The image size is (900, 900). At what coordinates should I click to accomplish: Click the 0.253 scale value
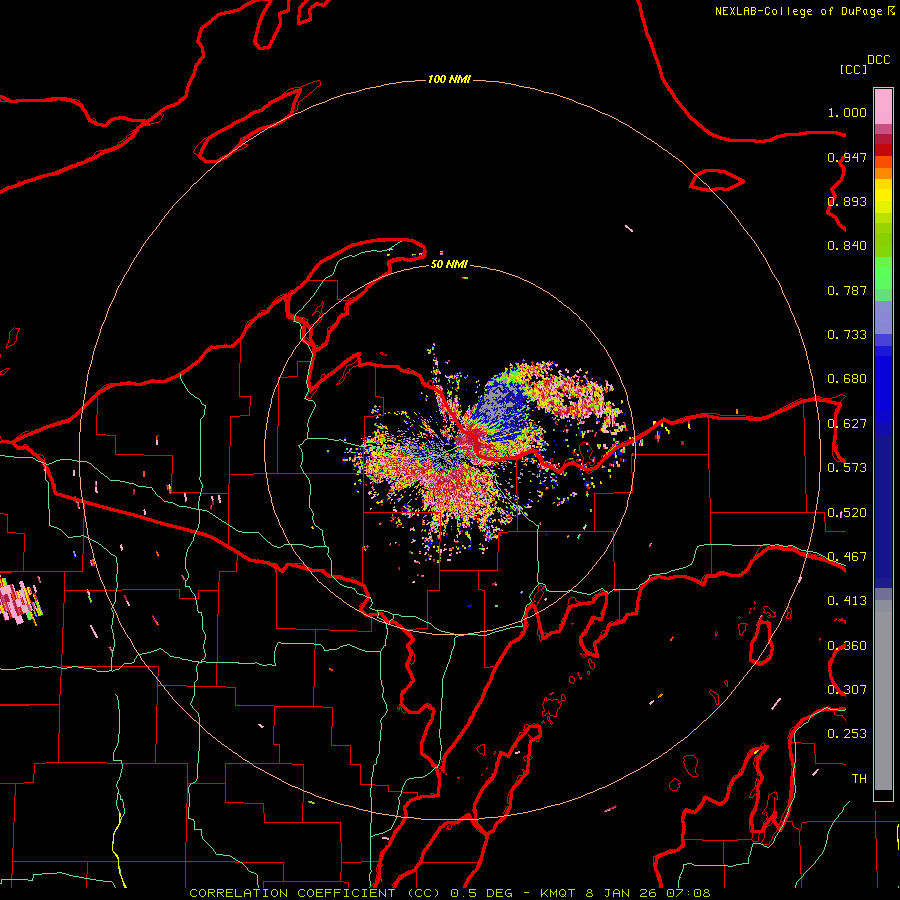click(x=847, y=734)
